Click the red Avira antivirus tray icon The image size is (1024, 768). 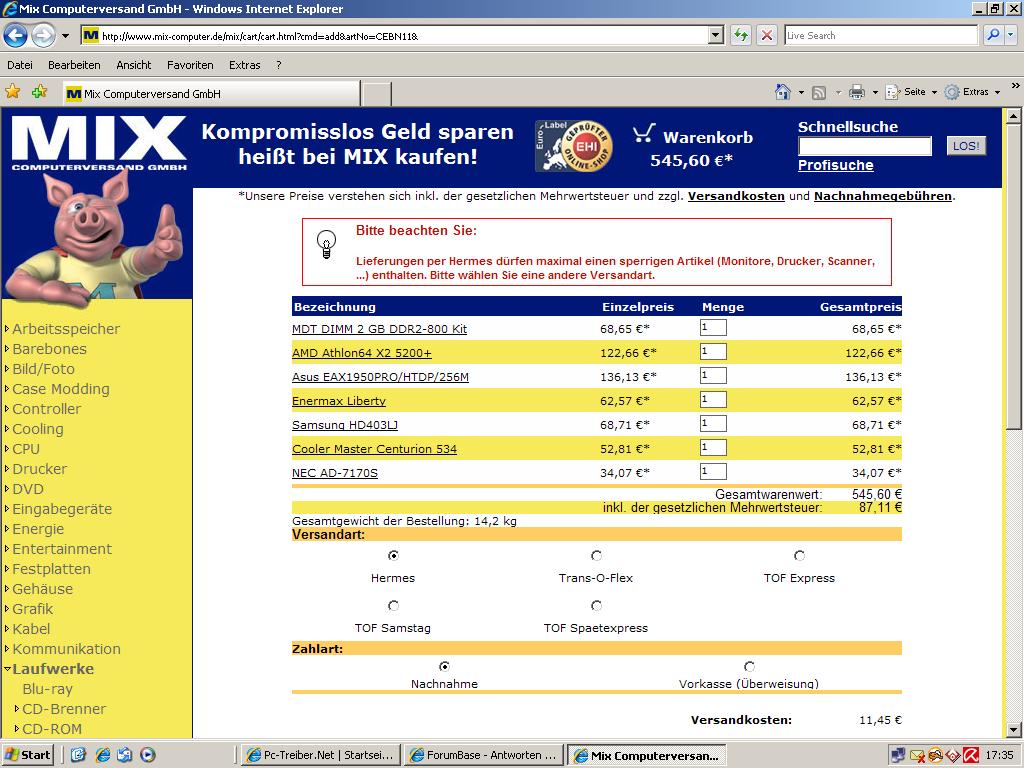click(x=970, y=756)
